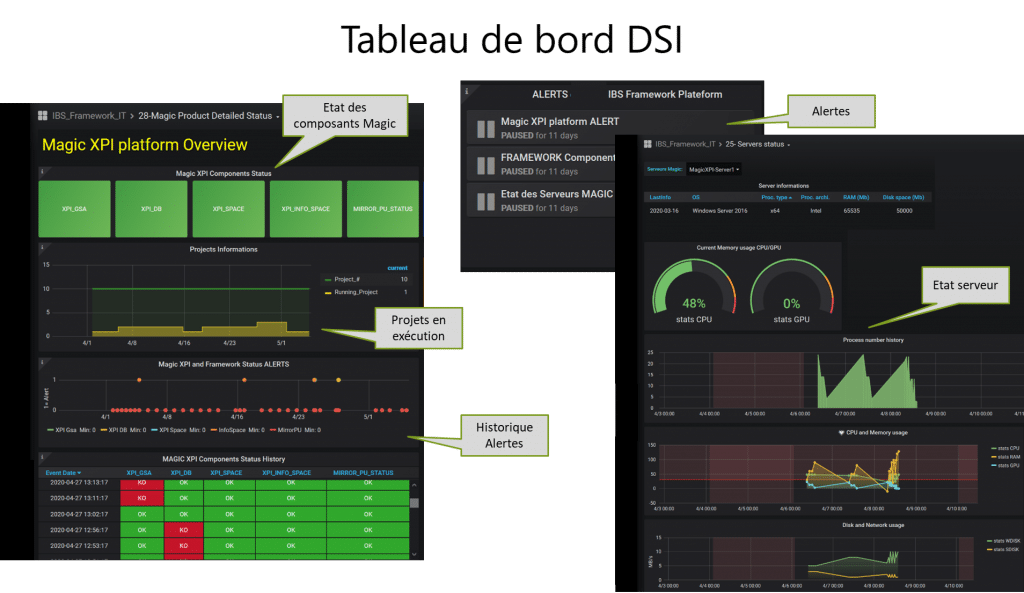Select the ALERTS panel heading

(550, 95)
